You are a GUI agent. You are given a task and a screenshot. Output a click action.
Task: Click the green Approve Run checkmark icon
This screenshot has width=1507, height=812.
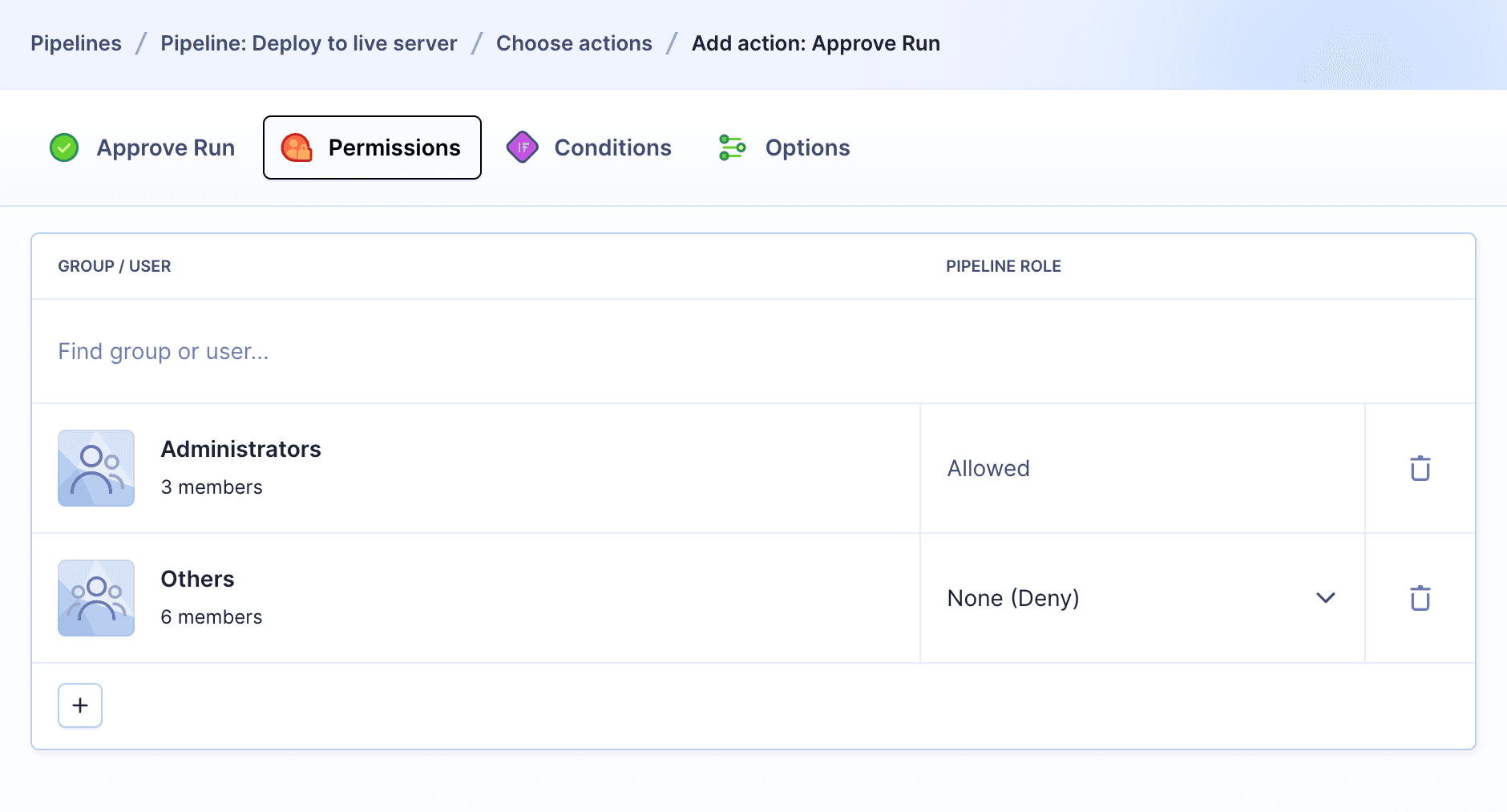pyautogui.click(x=64, y=147)
